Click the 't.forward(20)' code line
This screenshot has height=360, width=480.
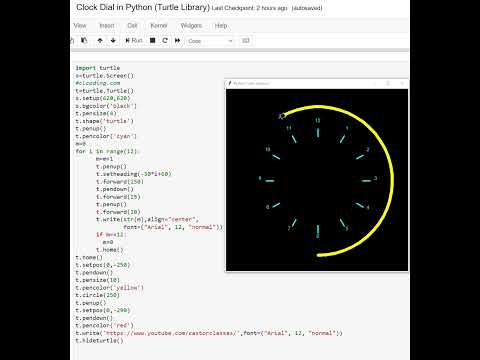click(x=118, y=212)
